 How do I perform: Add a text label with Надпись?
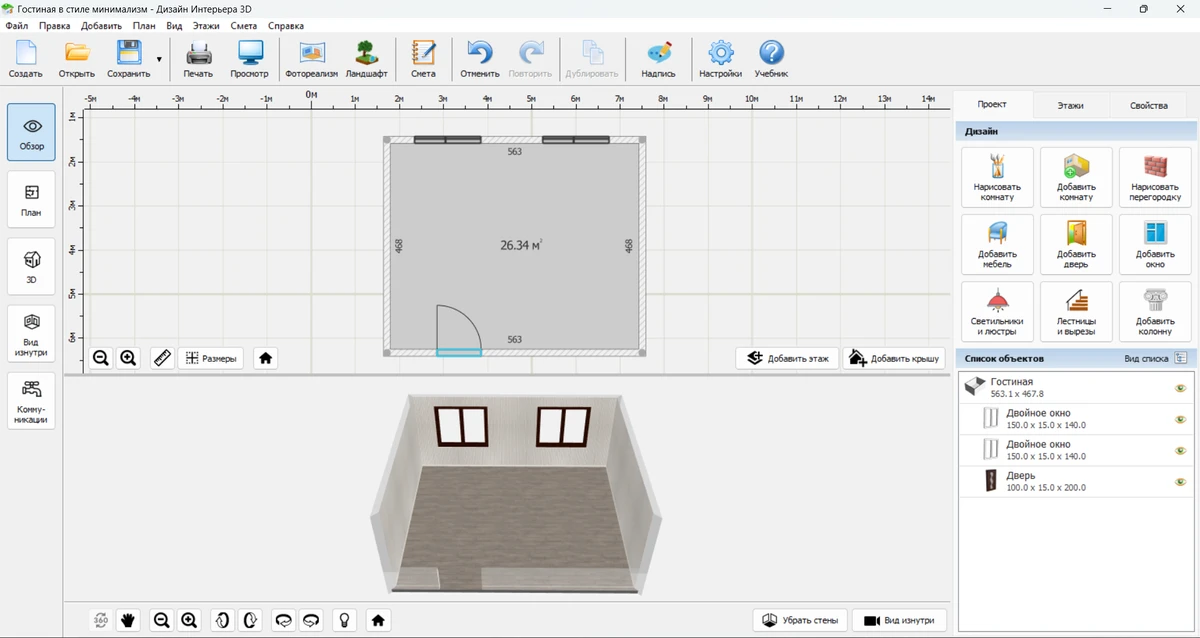[x=658, y=59]
